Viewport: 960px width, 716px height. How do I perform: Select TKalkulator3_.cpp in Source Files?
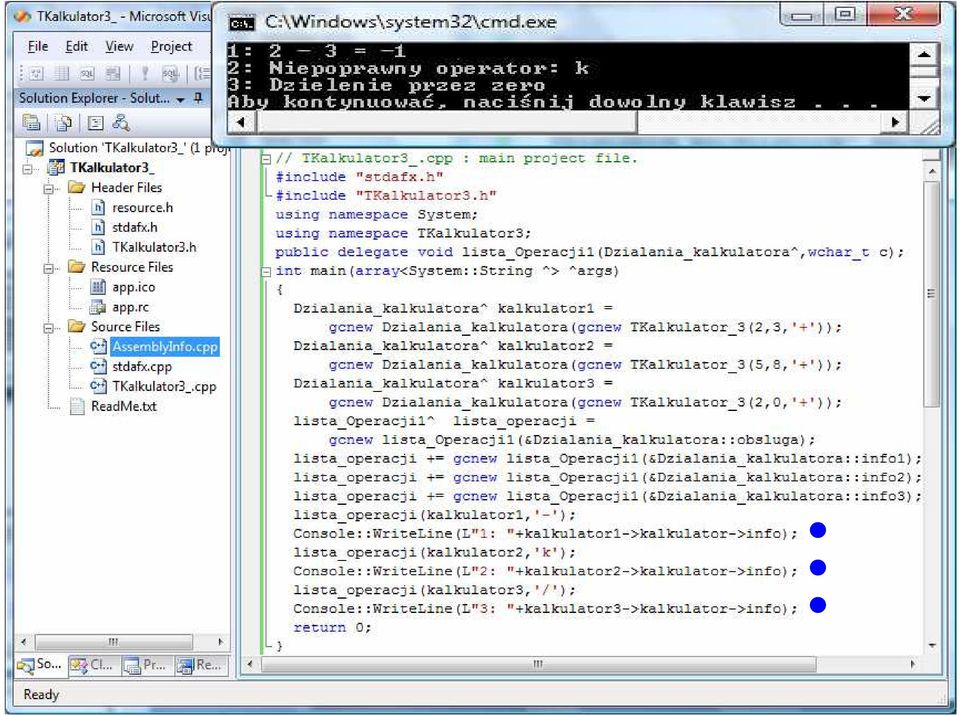coord(164,386)
